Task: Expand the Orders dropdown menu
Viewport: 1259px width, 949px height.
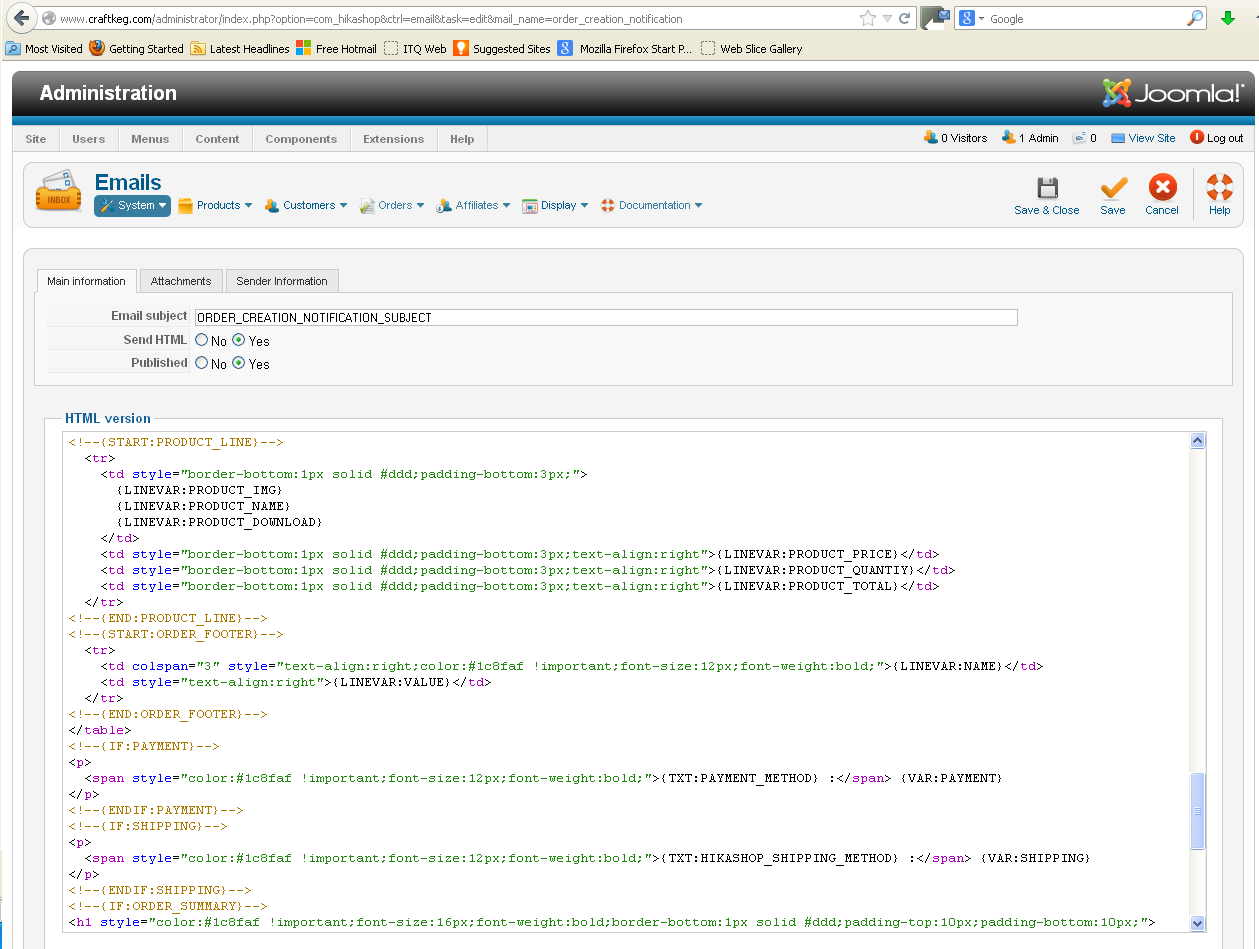Action: 393,205
